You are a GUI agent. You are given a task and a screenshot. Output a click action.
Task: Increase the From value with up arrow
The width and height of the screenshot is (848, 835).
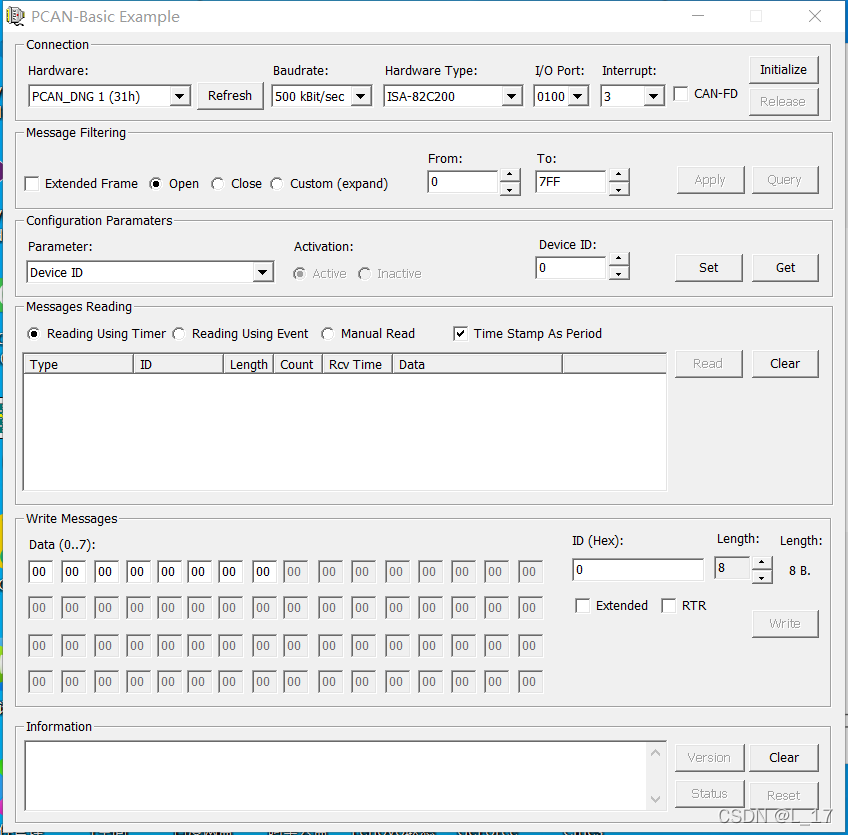pyautogui.click(x=509, y=175)
